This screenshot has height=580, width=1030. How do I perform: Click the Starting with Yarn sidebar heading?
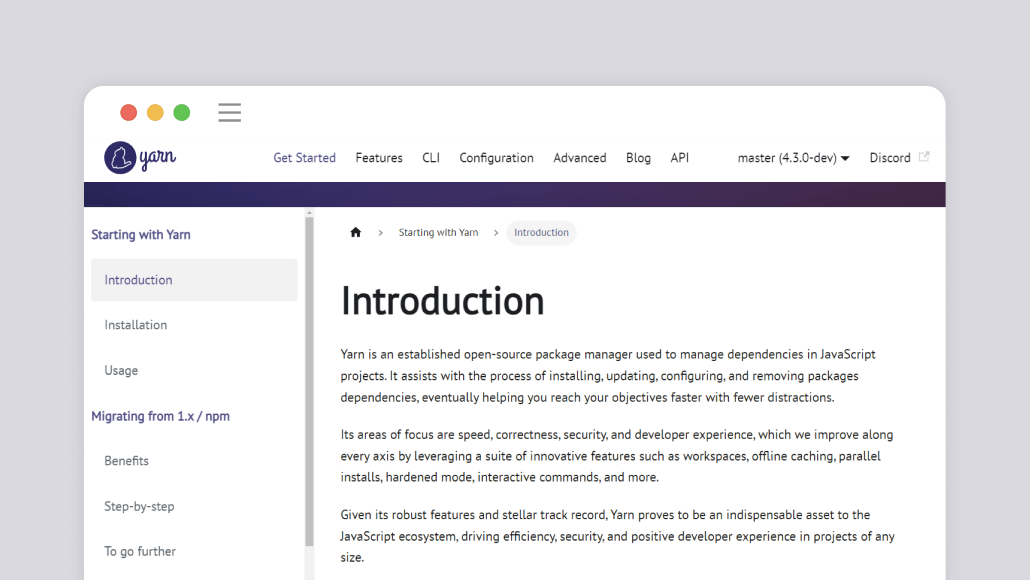141,234
